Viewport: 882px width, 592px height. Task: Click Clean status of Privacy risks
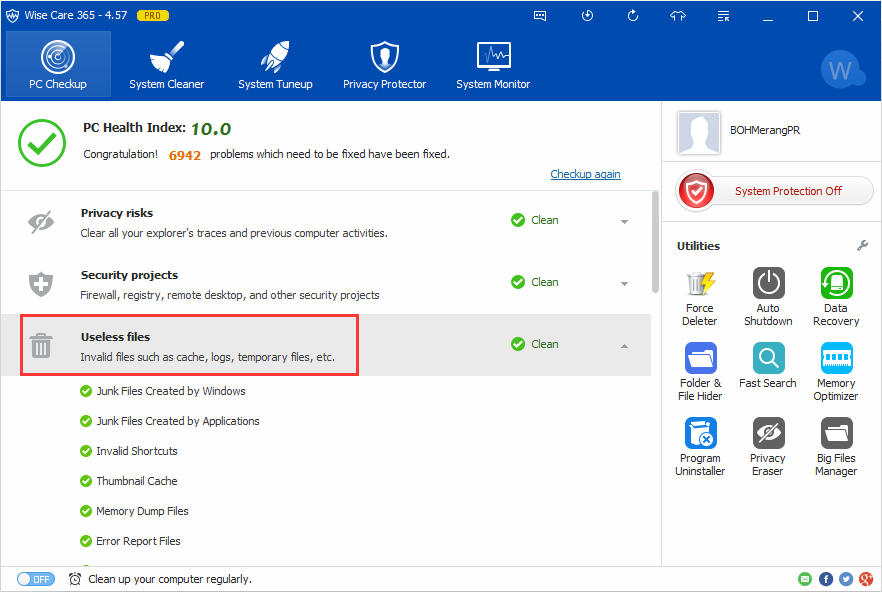pos(535,220)
